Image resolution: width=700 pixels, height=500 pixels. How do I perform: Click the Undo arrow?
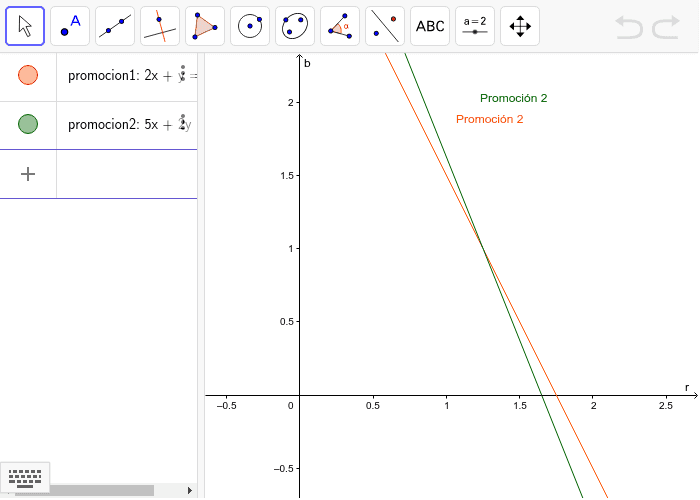[629, 27]
